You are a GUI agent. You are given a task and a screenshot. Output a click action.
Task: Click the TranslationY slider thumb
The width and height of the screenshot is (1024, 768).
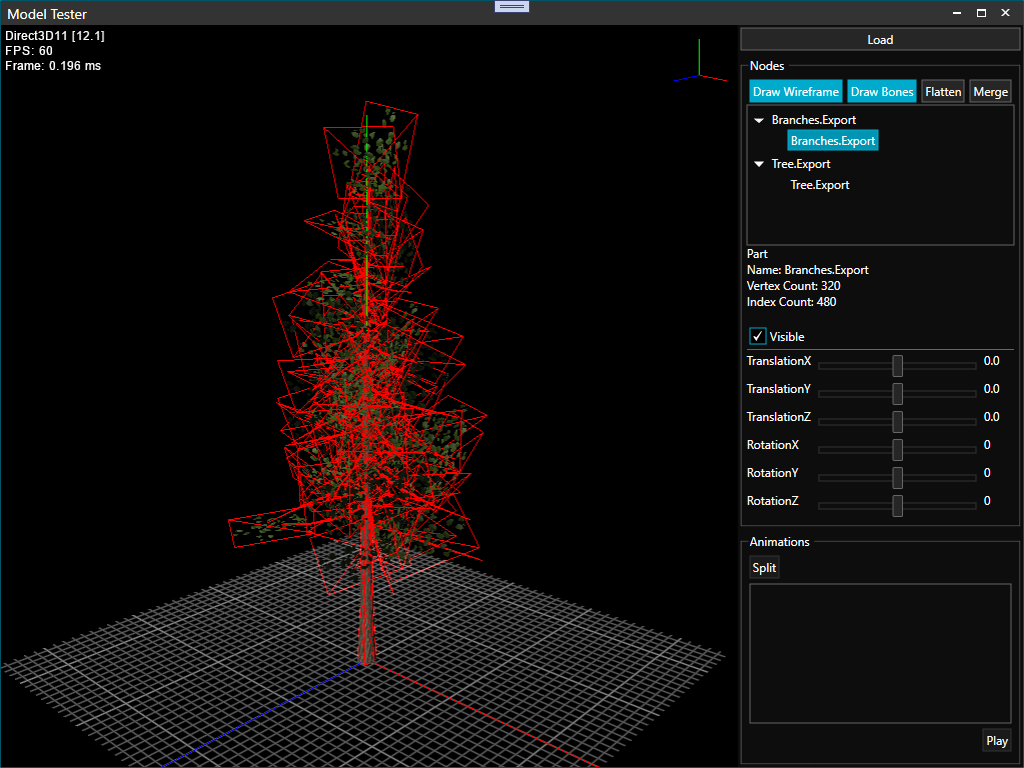[898, 393]
